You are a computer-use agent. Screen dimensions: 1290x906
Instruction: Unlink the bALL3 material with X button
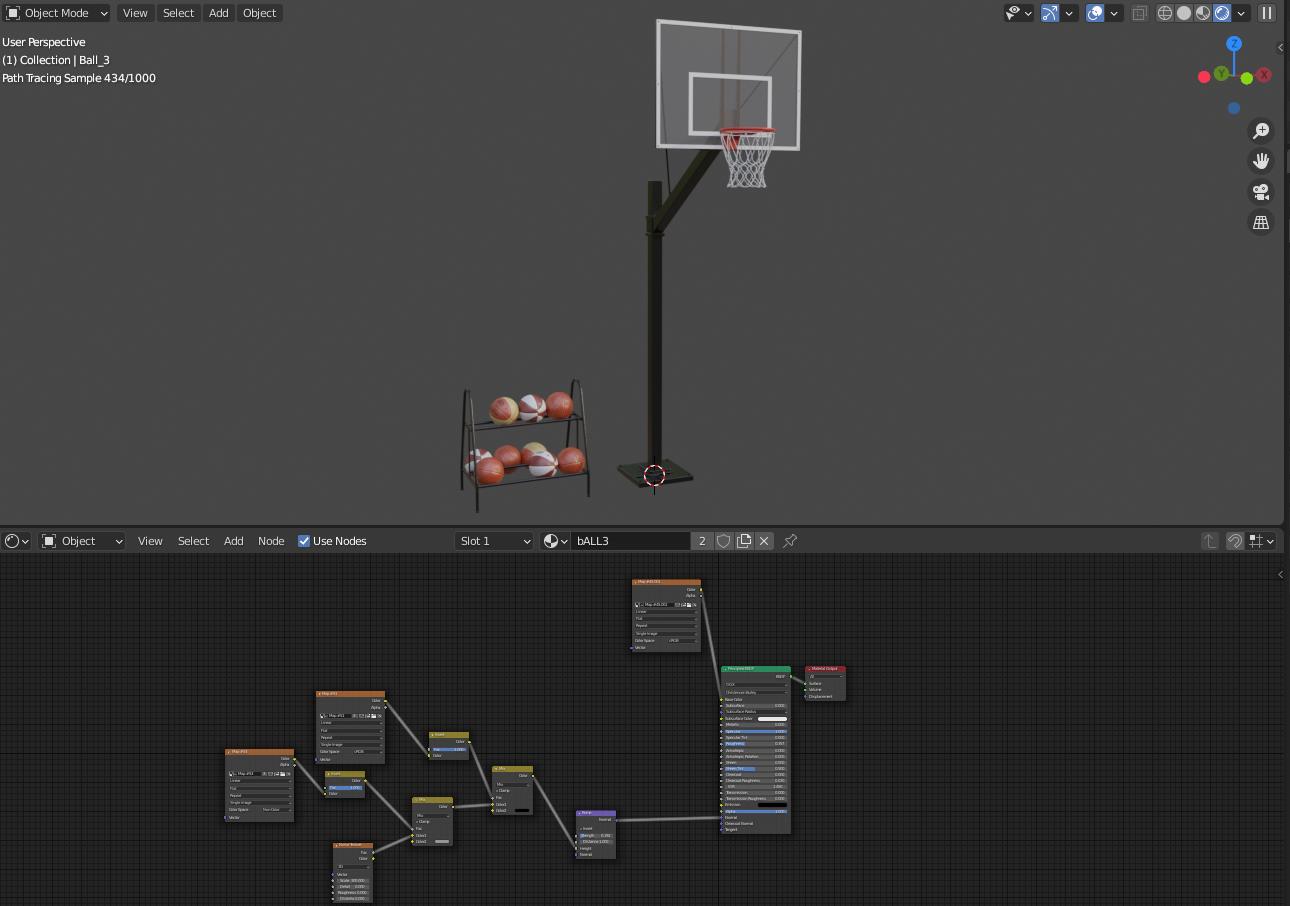764,541
